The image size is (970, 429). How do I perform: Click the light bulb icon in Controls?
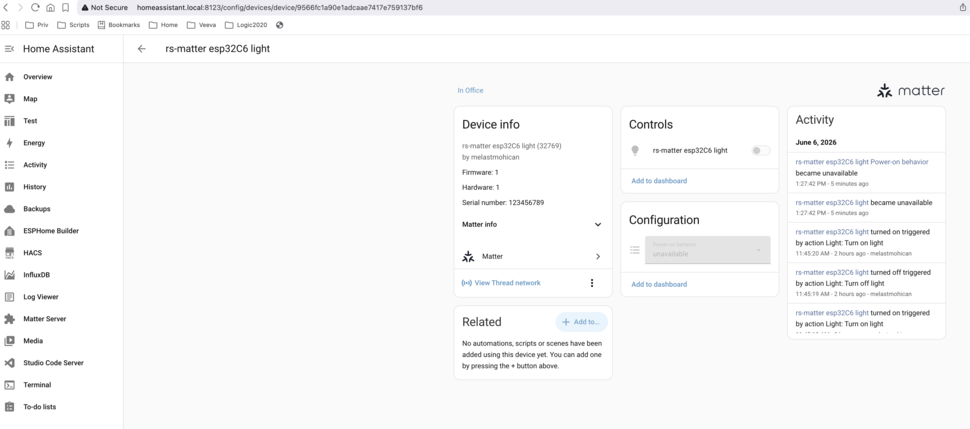(x=634, y=150)
